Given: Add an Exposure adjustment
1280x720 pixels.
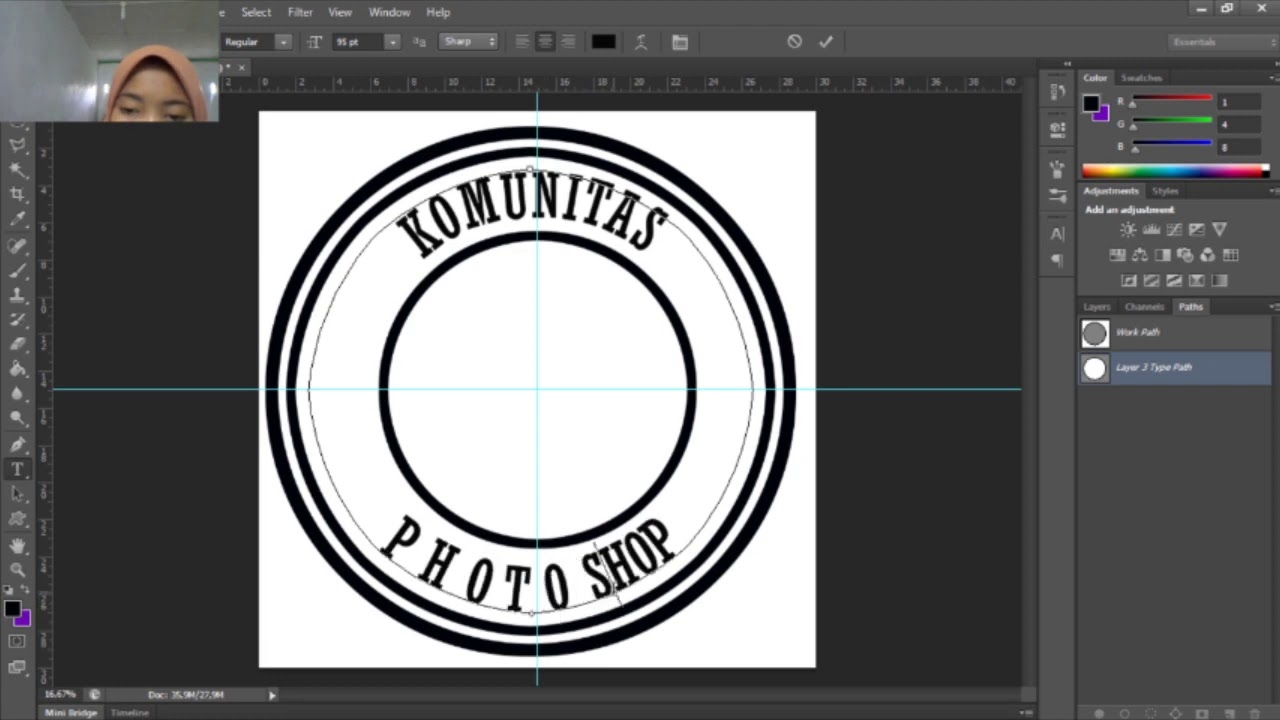Looking at the screenshot, I should click(x=1197, y=230).
